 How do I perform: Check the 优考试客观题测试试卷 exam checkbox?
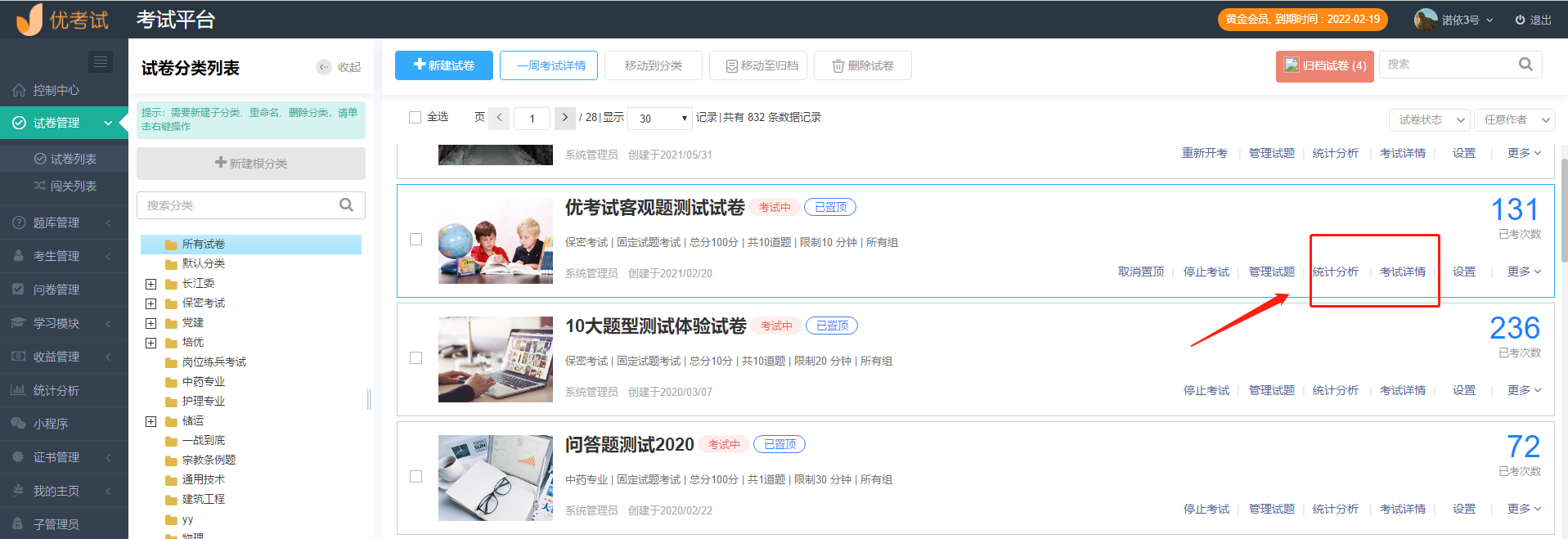[416, 240]
